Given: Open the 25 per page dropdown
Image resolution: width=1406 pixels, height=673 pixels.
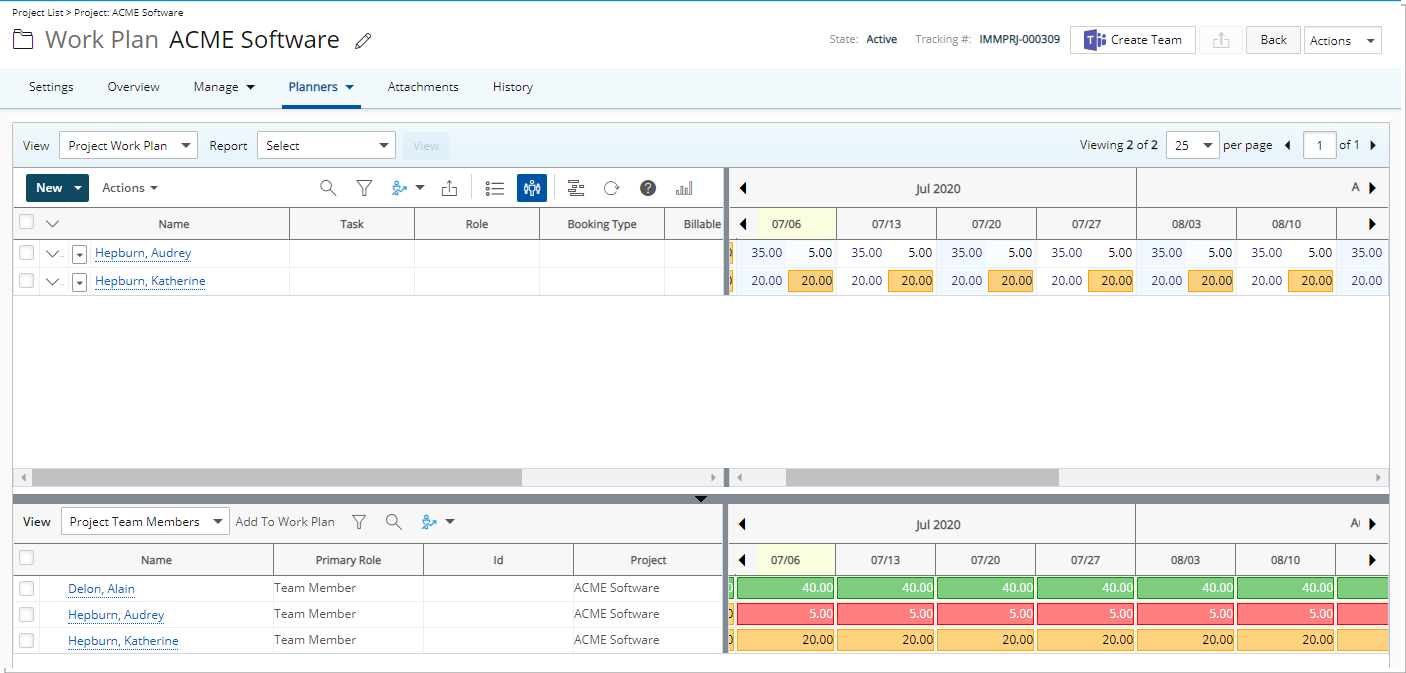Looking at the screenshot, I should click(1193, 145).
